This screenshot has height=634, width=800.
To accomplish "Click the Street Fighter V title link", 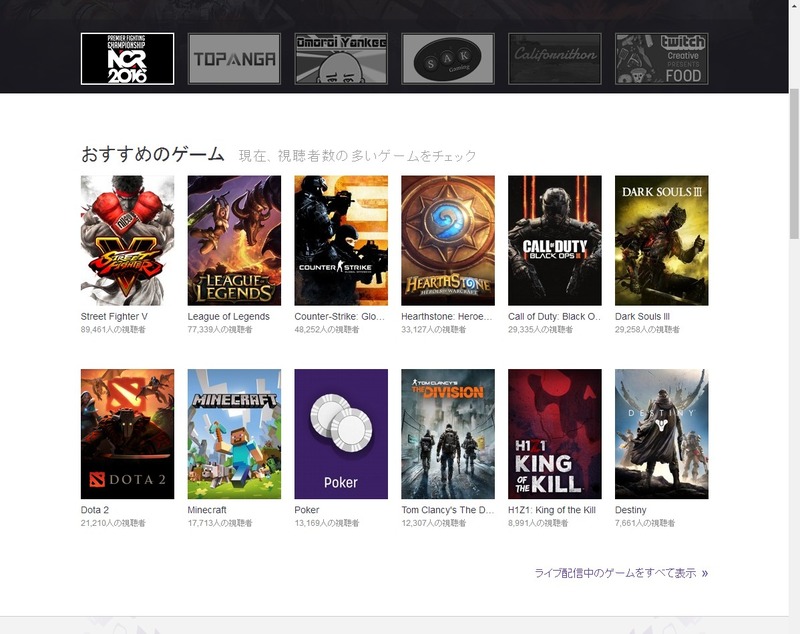I will (114, 316).
